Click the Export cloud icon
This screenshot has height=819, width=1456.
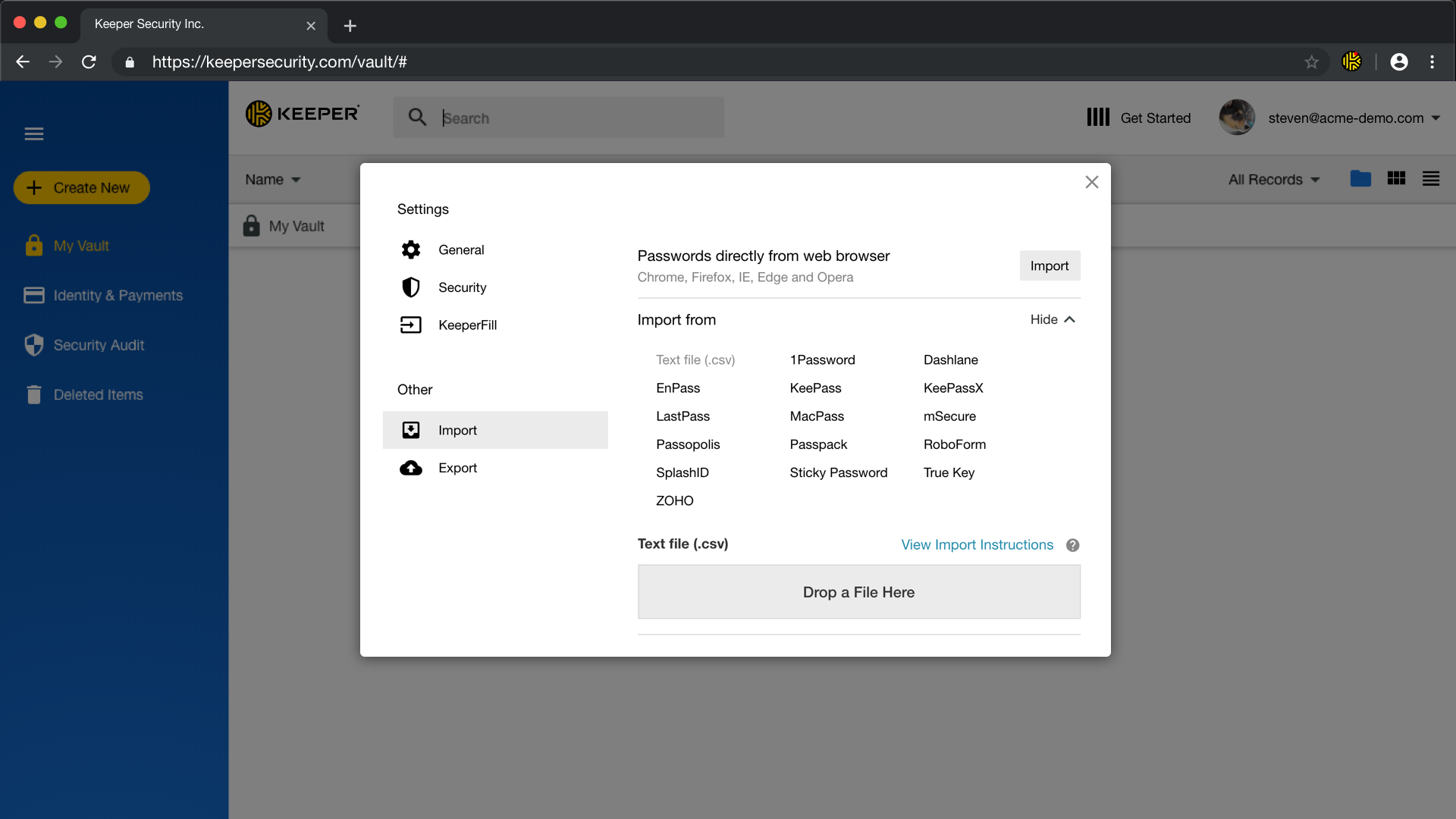(x=411, y=468)
